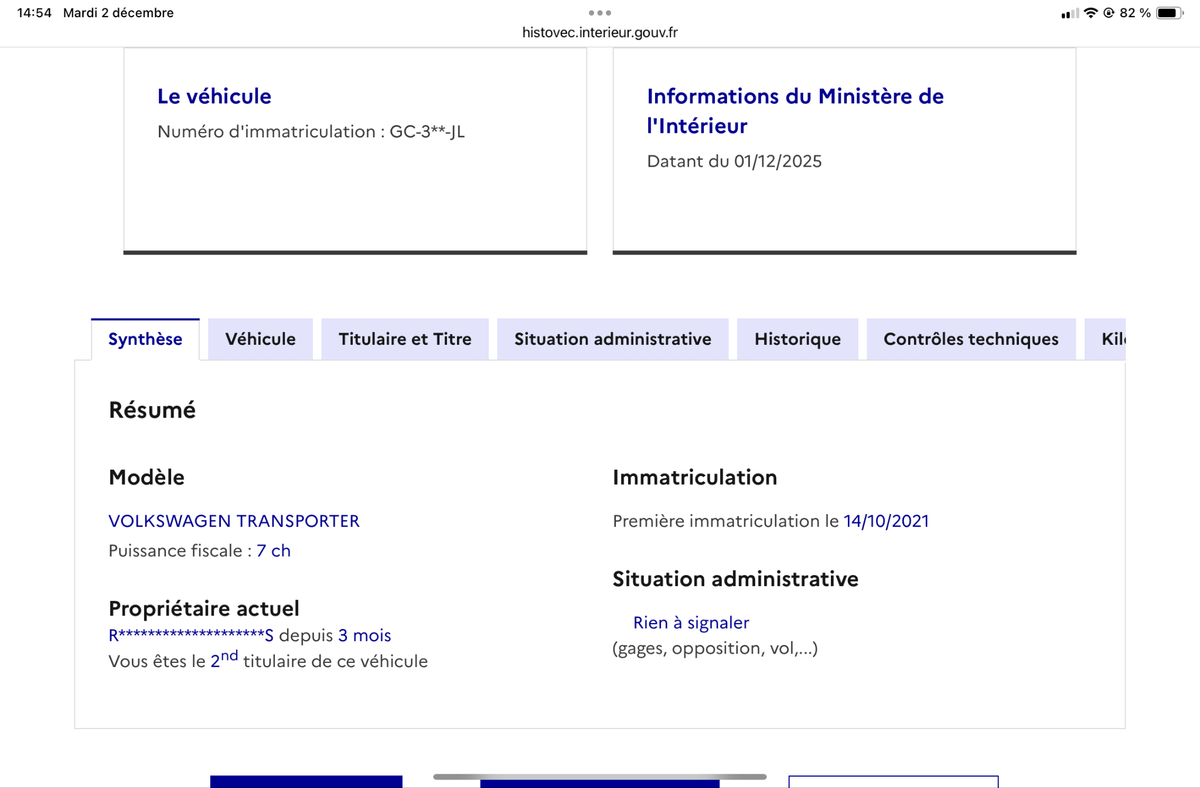Tap the three-dot multitasking icon at top

click(600, 13)
